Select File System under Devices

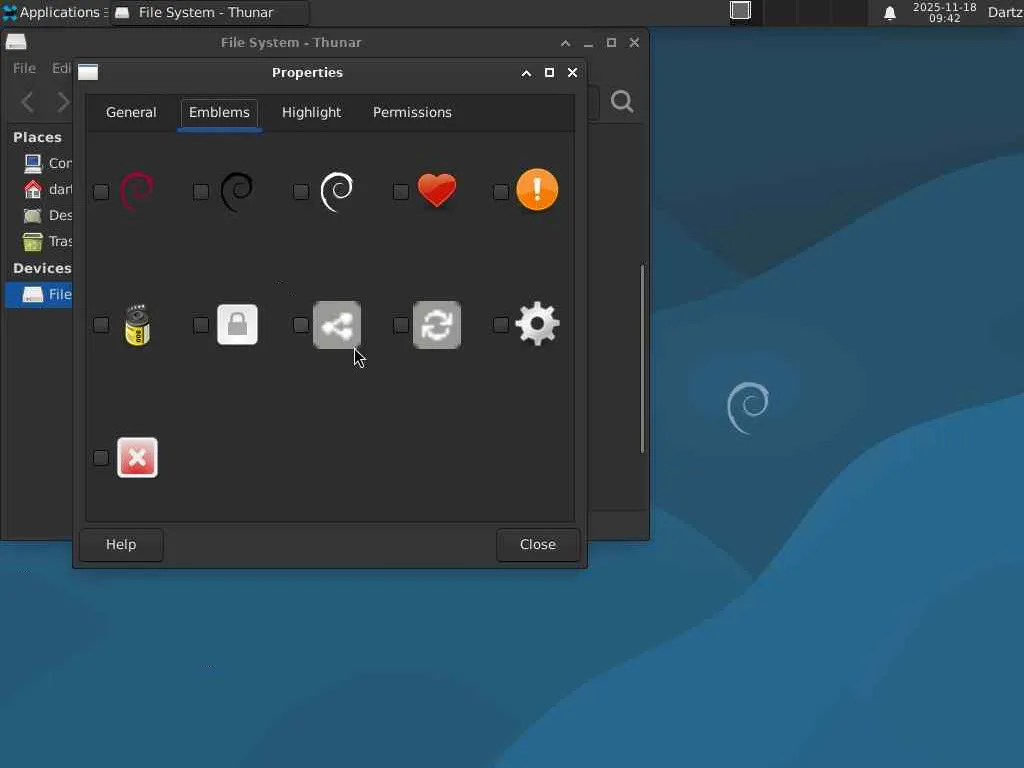click(x=39, y=295)
